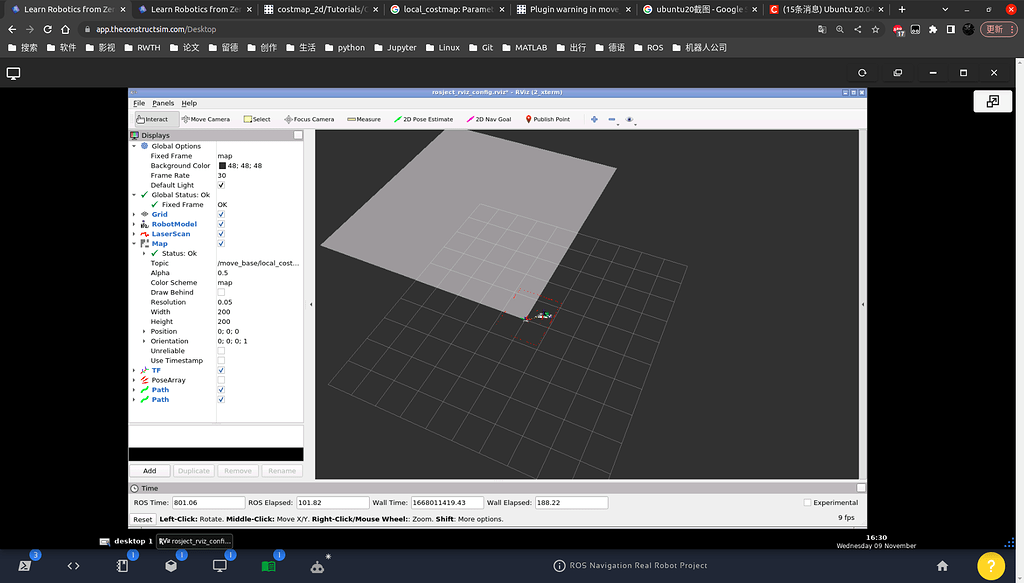Screen dimensions: 1024x583
Task: Click the Add display button
Action: point(150,471)
